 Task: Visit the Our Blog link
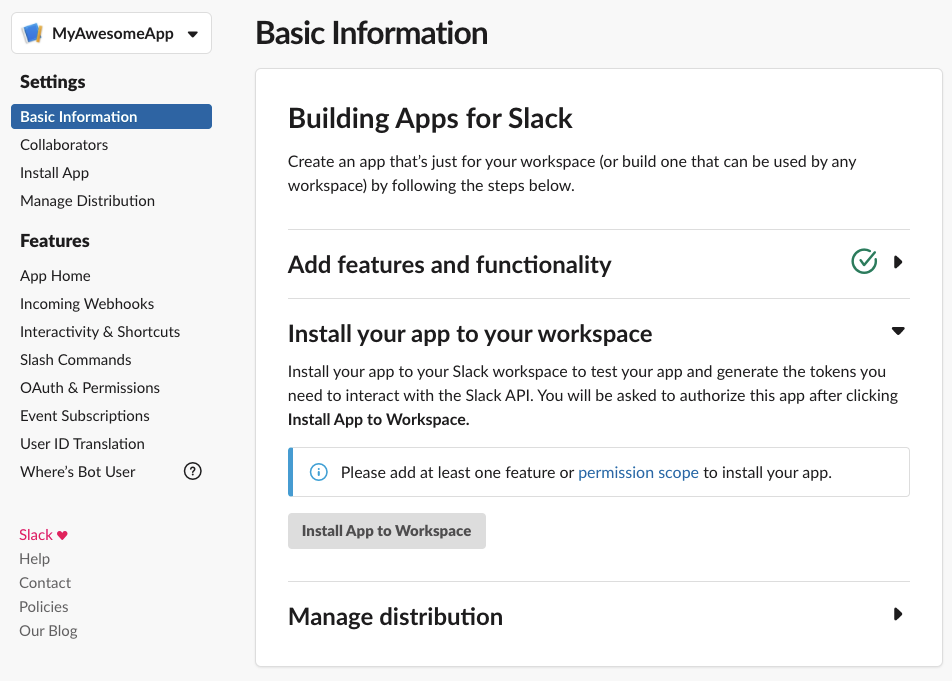coord(48,631)
